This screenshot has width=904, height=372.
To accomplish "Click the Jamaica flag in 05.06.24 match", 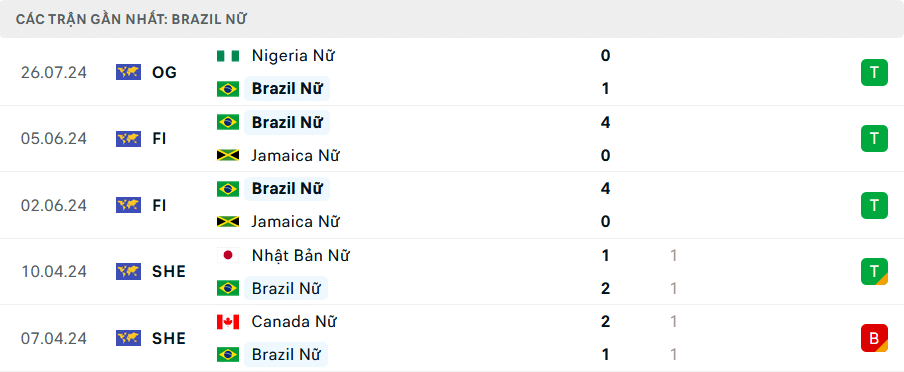I will [228, 155].
